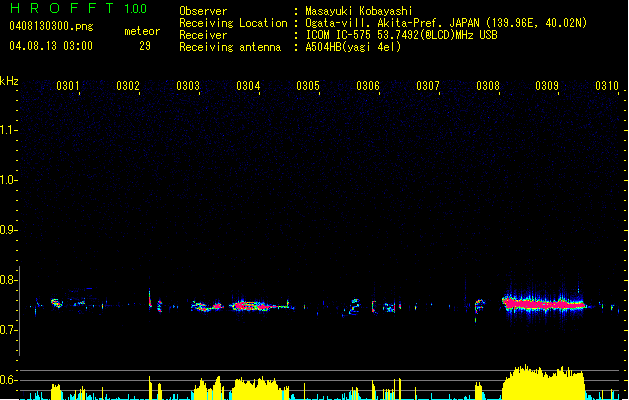Click the magenta meteor echo near 0304

coord(253,306)
